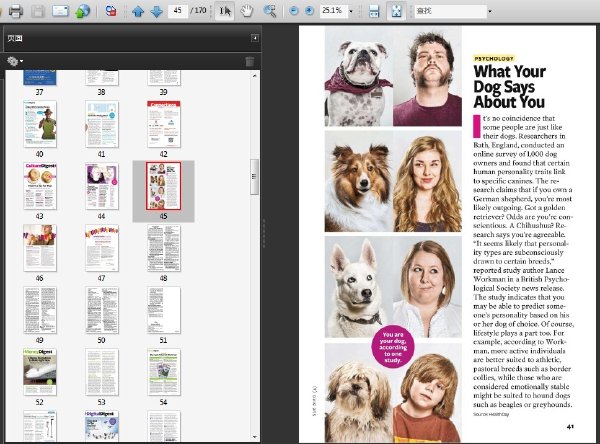Open the Pages panel gear options menu
The width and height of the screenshot is (600, 444).
coord(15,61)
